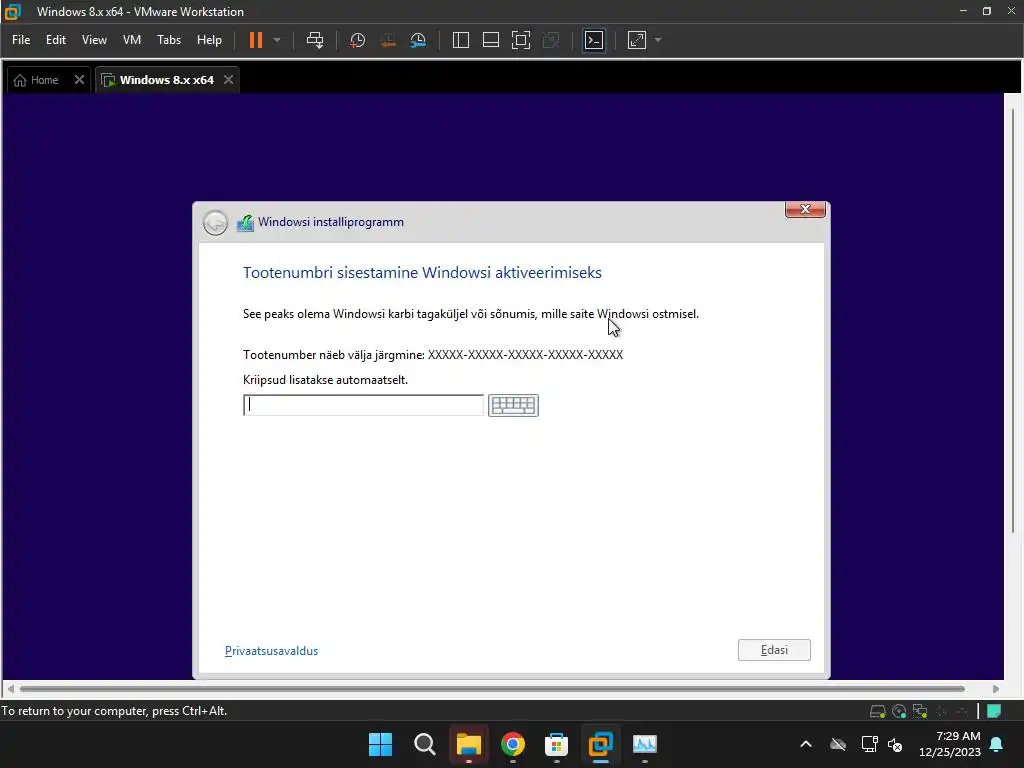
Task: Open Google Chrome from the taskbar
Action: click(513, 744)
